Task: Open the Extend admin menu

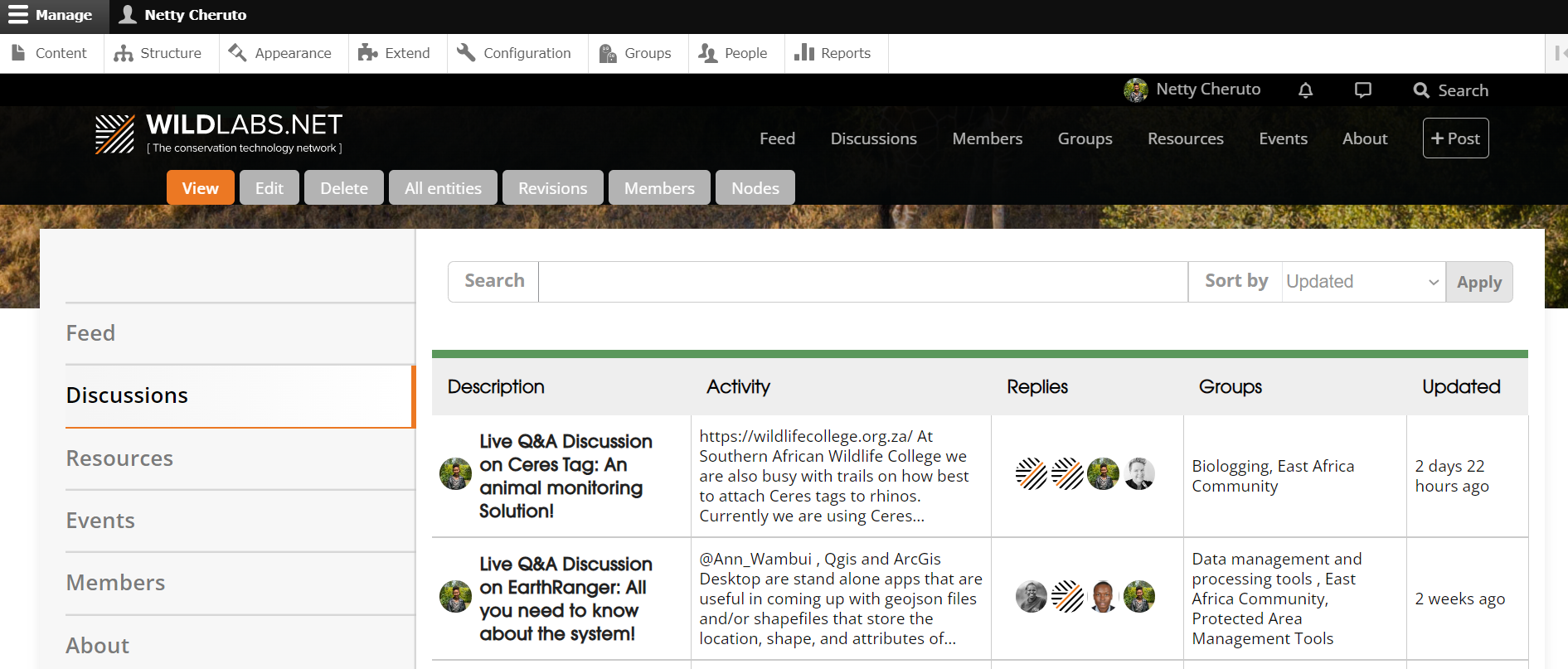Action: pos(395,53)
